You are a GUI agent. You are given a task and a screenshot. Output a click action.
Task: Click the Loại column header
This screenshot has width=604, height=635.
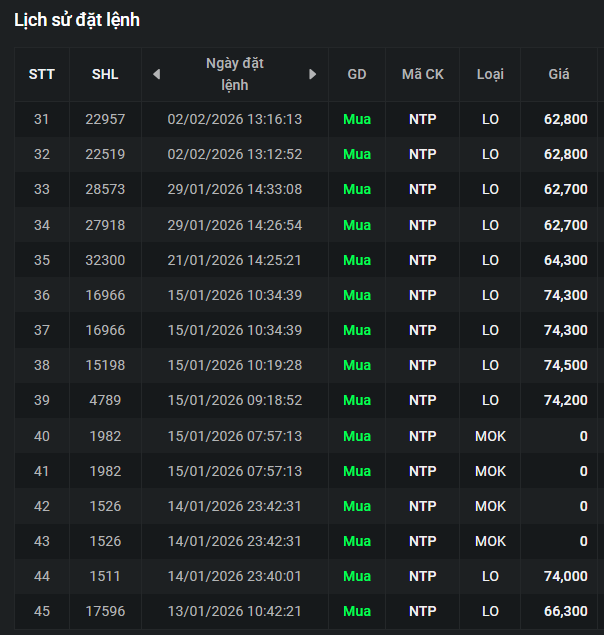490,75
